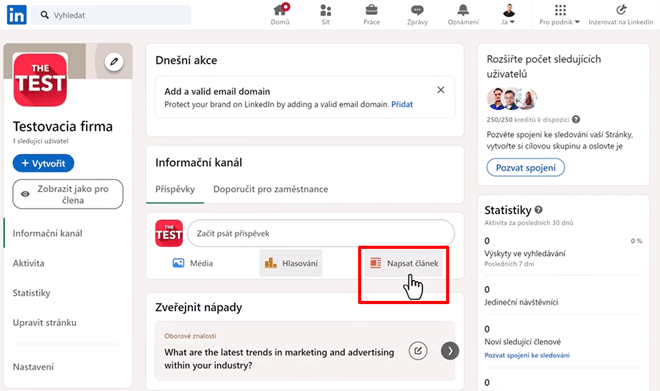This screenshot has width=660, height=391.
Task: Select Statistiky in the sidebar
Action: pyautogui.click(x=32, y=293)
